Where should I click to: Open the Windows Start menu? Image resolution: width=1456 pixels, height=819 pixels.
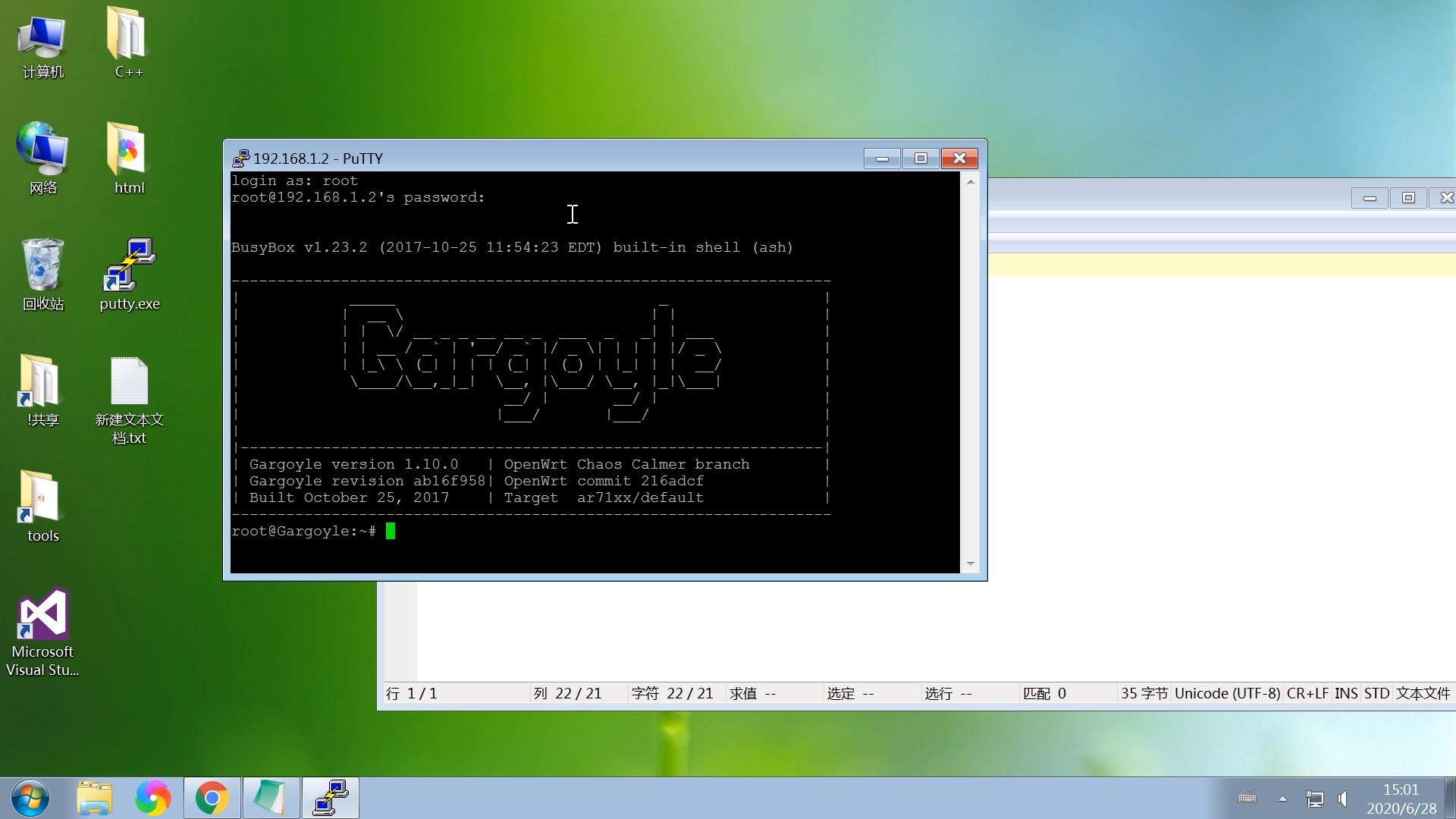(30, 798)
